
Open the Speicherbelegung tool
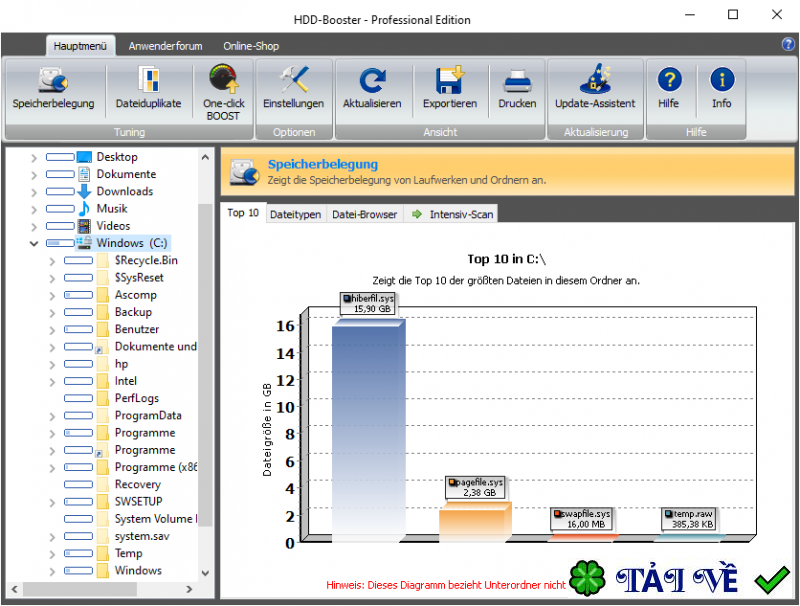pos(53,87)
